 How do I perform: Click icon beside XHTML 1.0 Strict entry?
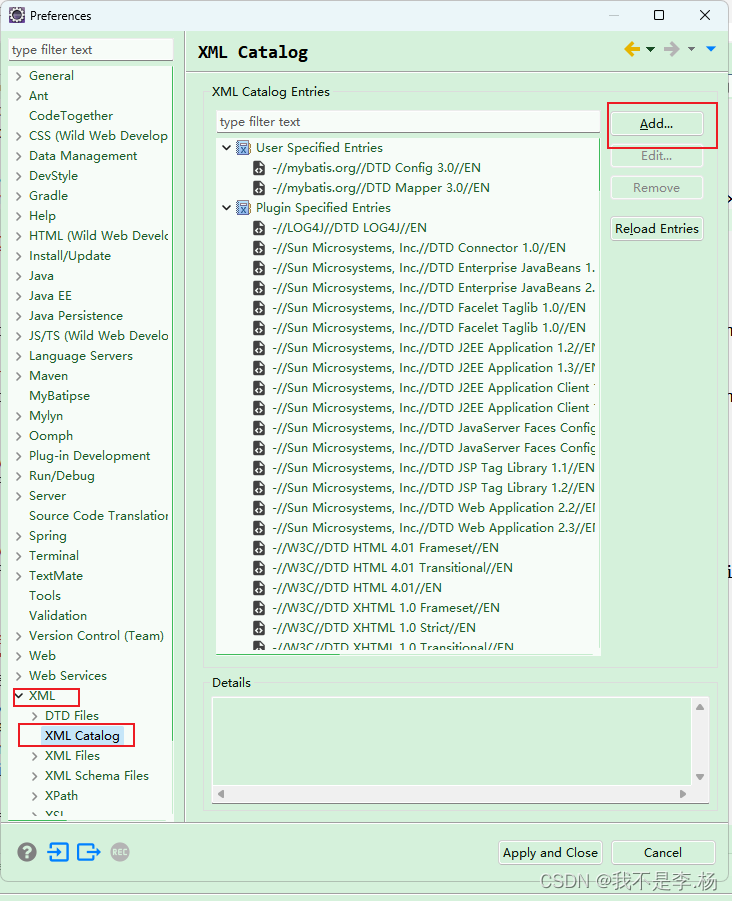[x=259, y=627]
